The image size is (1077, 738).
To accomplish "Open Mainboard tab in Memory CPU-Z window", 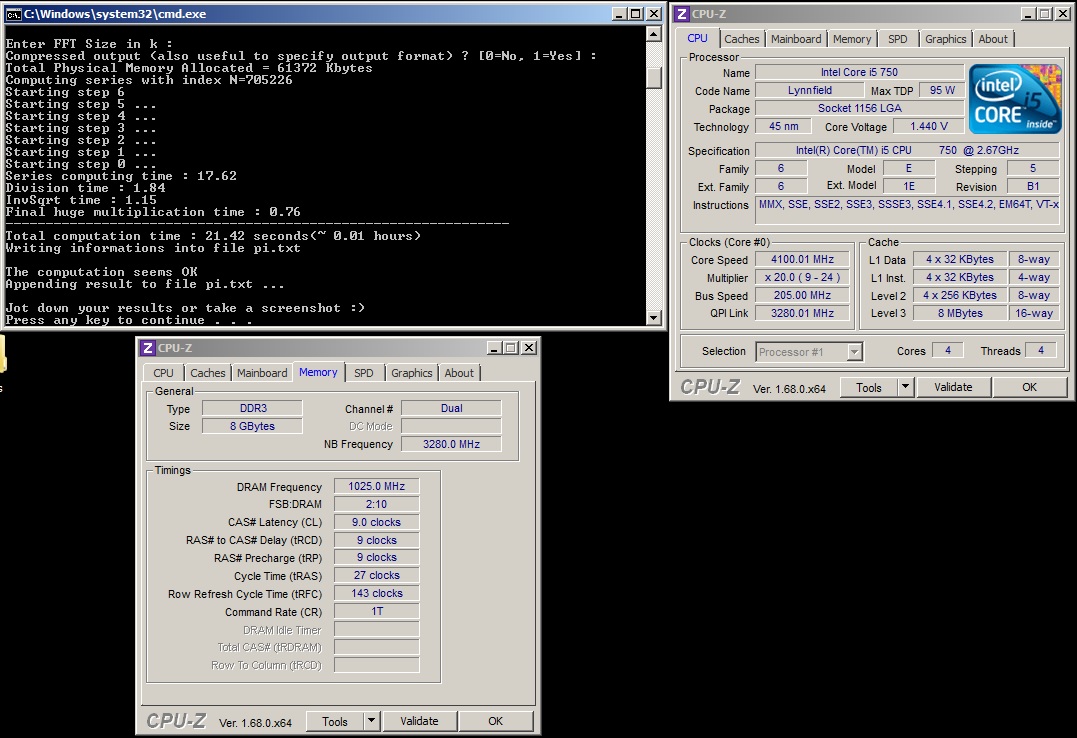I will (x=262, y=373).
